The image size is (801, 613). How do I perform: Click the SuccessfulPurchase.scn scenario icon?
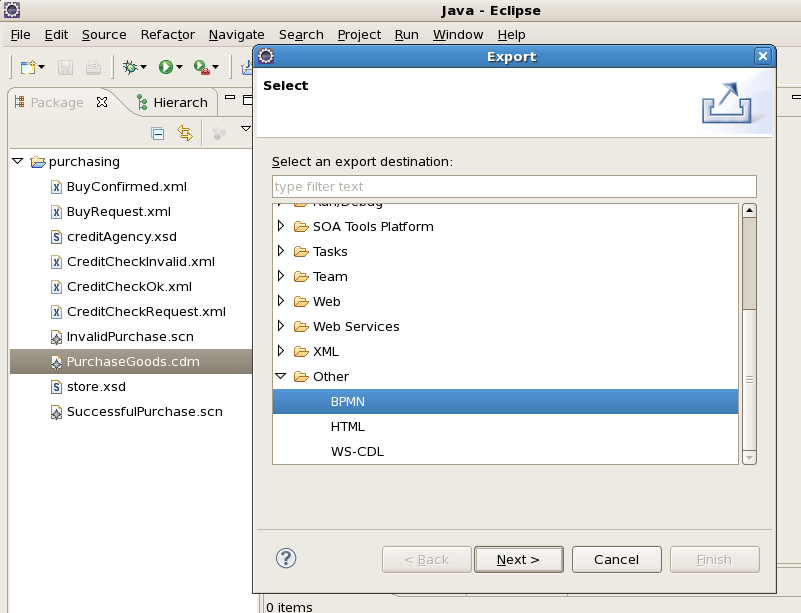[x=56, y=412]
